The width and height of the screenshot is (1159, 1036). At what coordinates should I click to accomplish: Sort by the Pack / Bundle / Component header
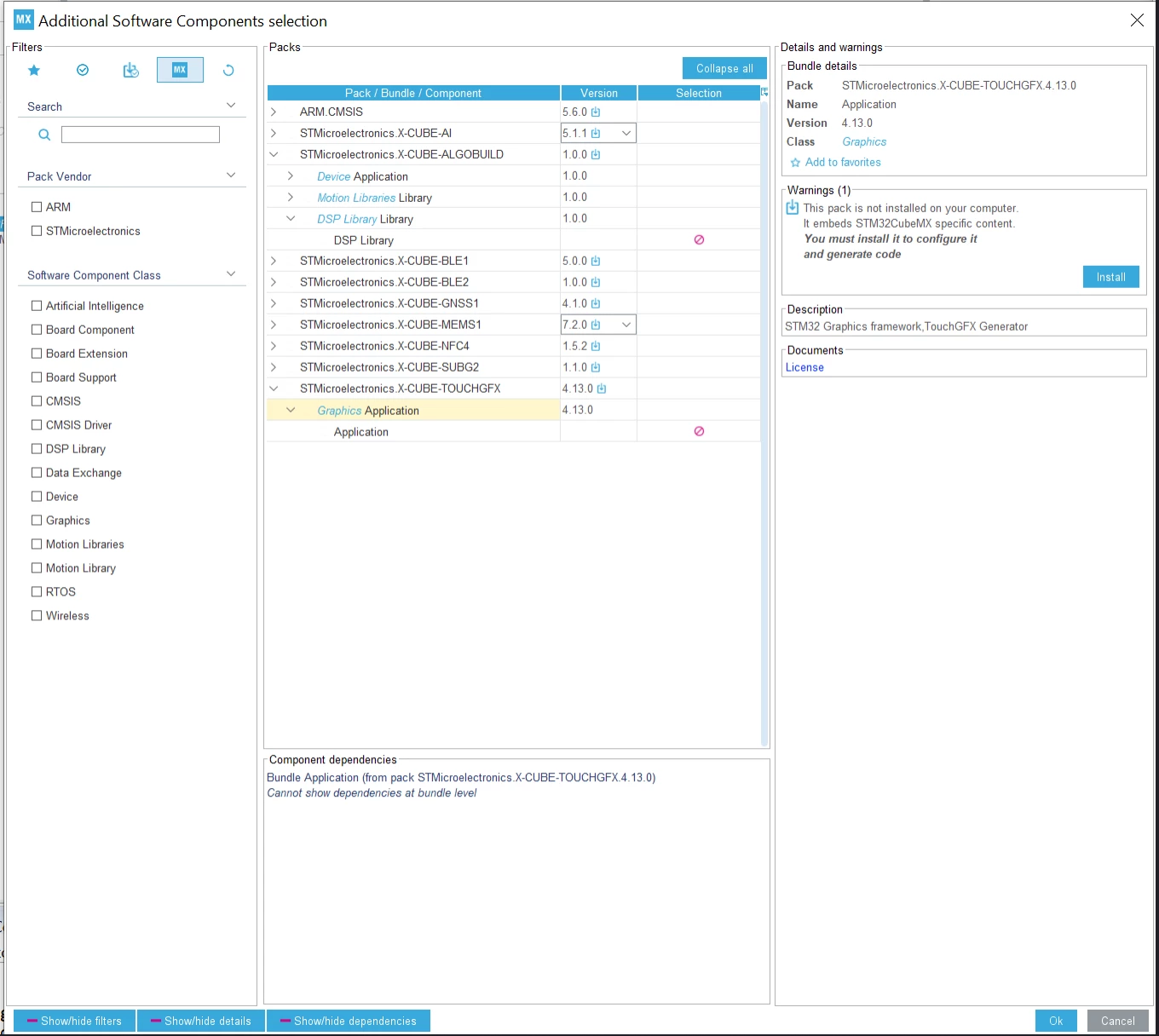coord(413,93)
